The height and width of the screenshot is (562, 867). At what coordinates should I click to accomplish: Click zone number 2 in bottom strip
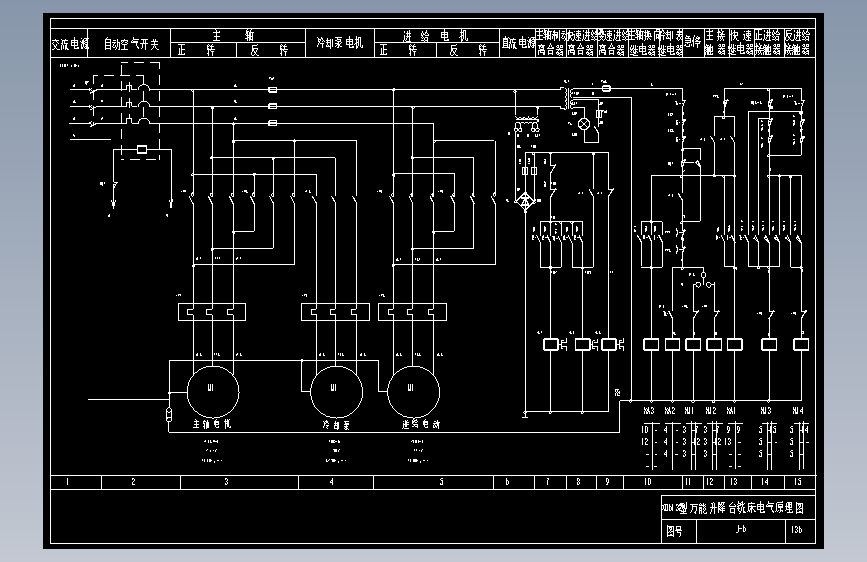(x=133, y=482)
